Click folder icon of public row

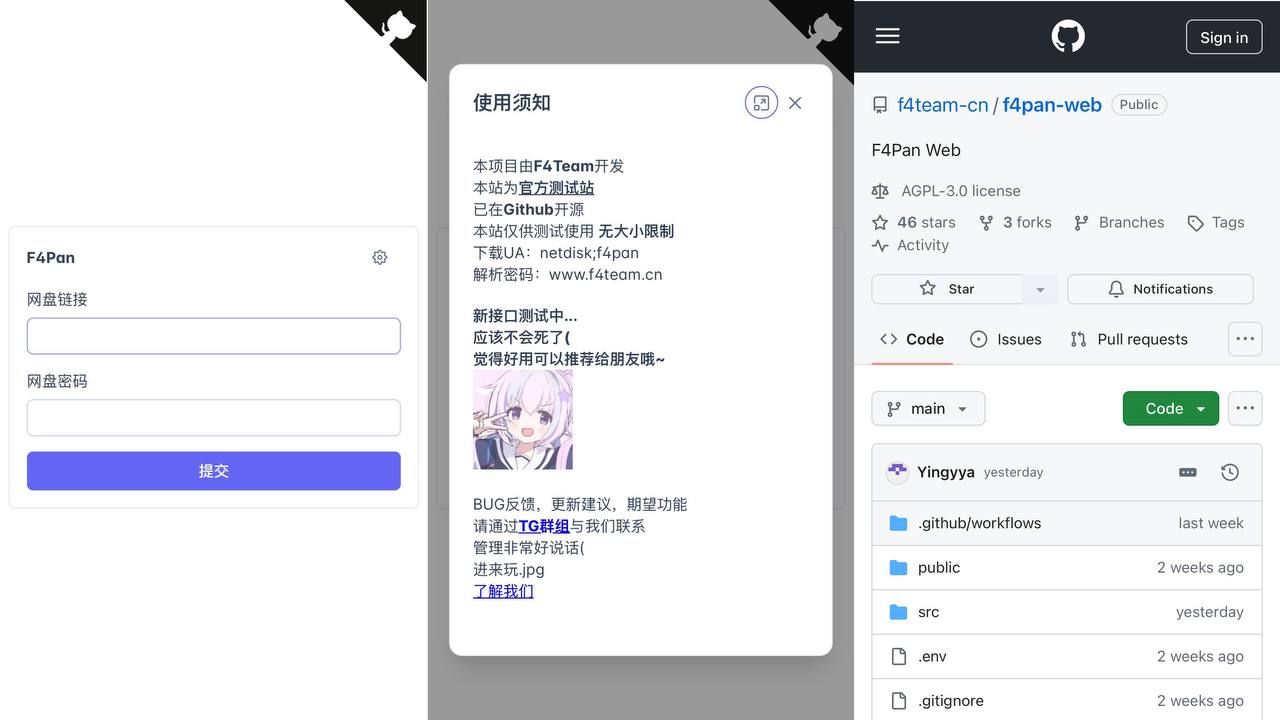click(x=899, y=567)
